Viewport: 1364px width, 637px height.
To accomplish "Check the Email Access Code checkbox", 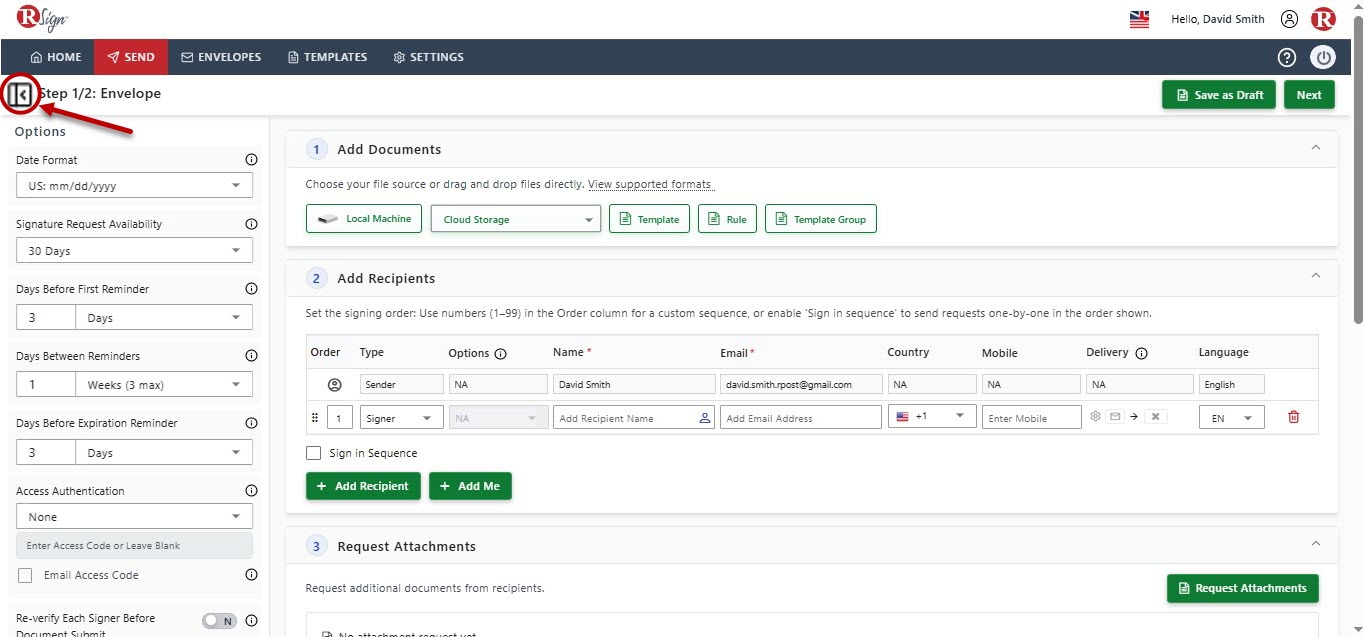I will pyautogui.click(x=25, y=575).
